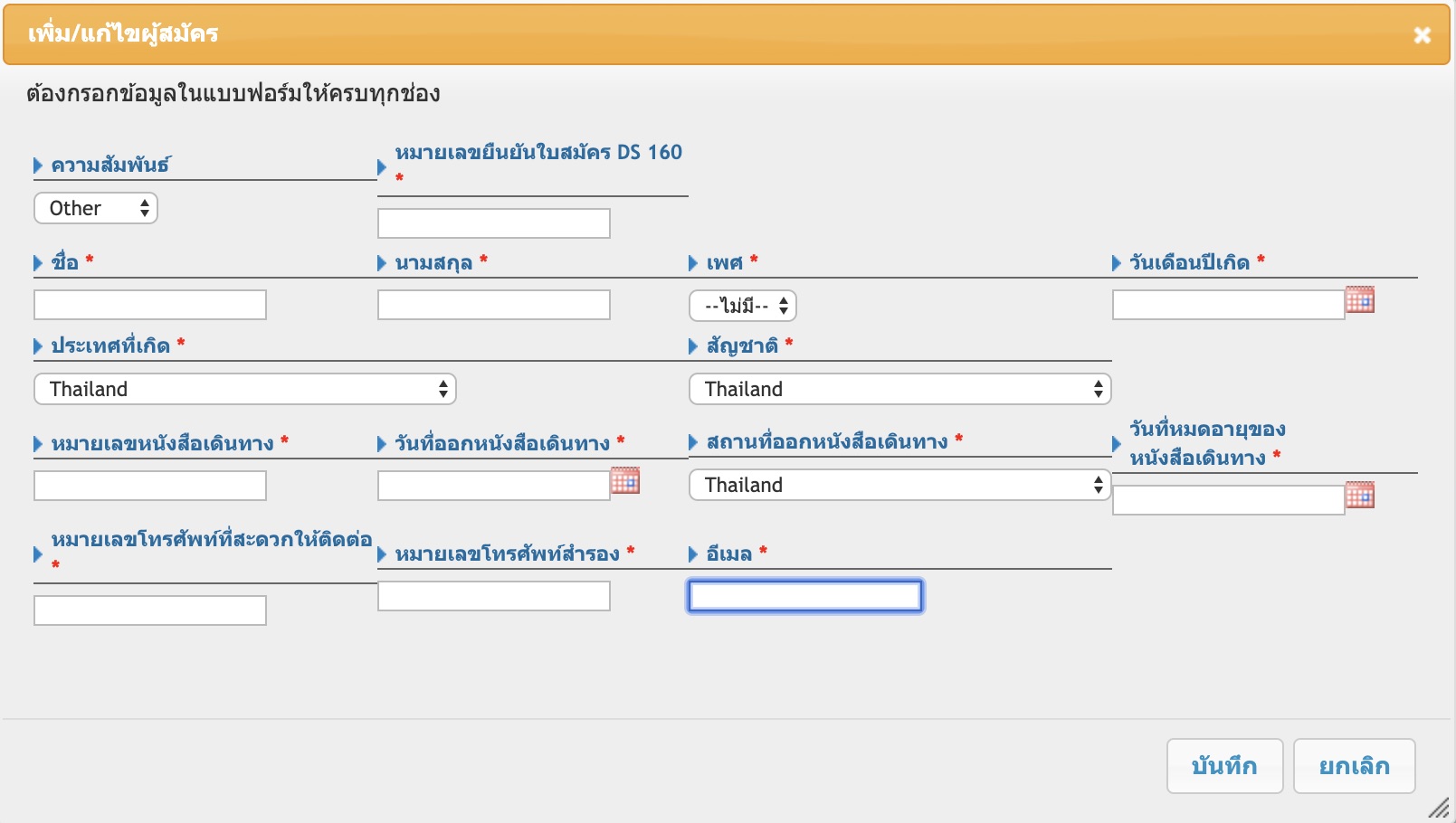Click the บันทึก save button
This screenshot has height=823, width=1456.
click(1224, 766)
